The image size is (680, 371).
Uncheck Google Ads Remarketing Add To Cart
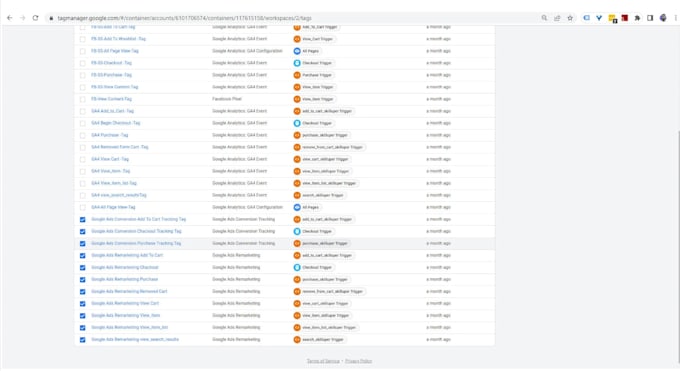82,256
